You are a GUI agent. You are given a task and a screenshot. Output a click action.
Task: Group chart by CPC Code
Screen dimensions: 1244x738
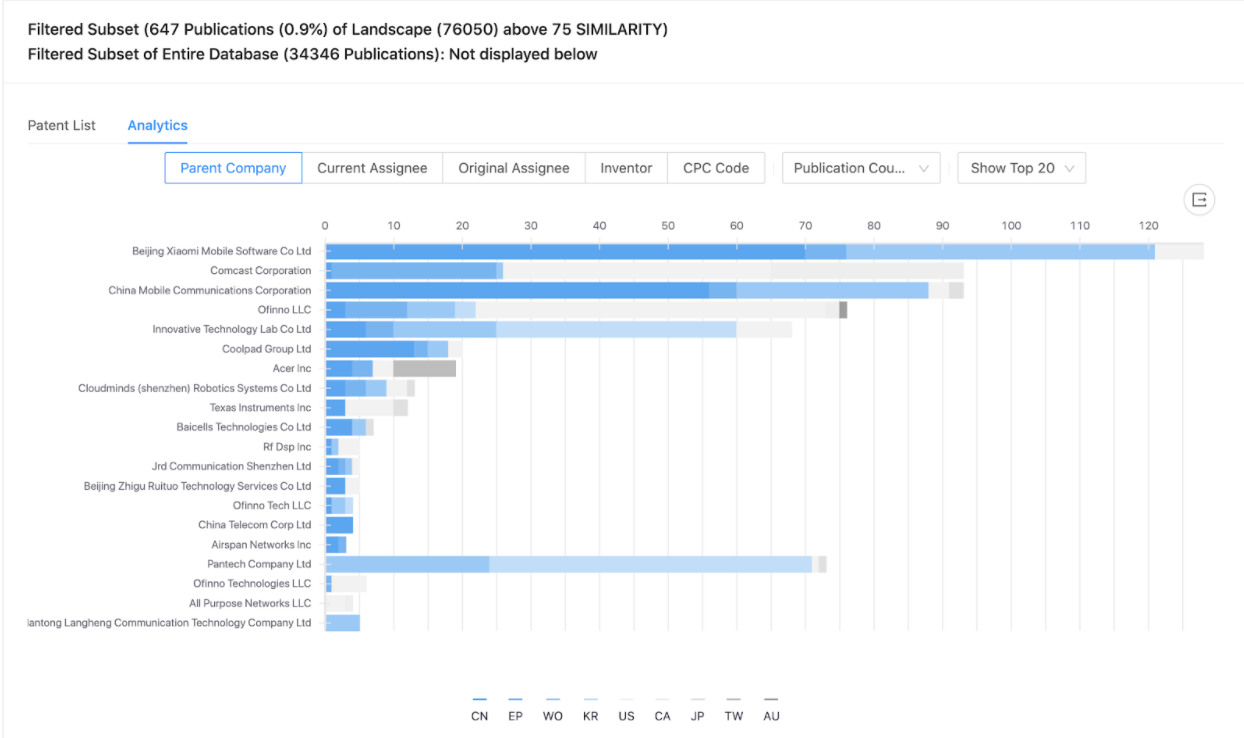(716, 168)
